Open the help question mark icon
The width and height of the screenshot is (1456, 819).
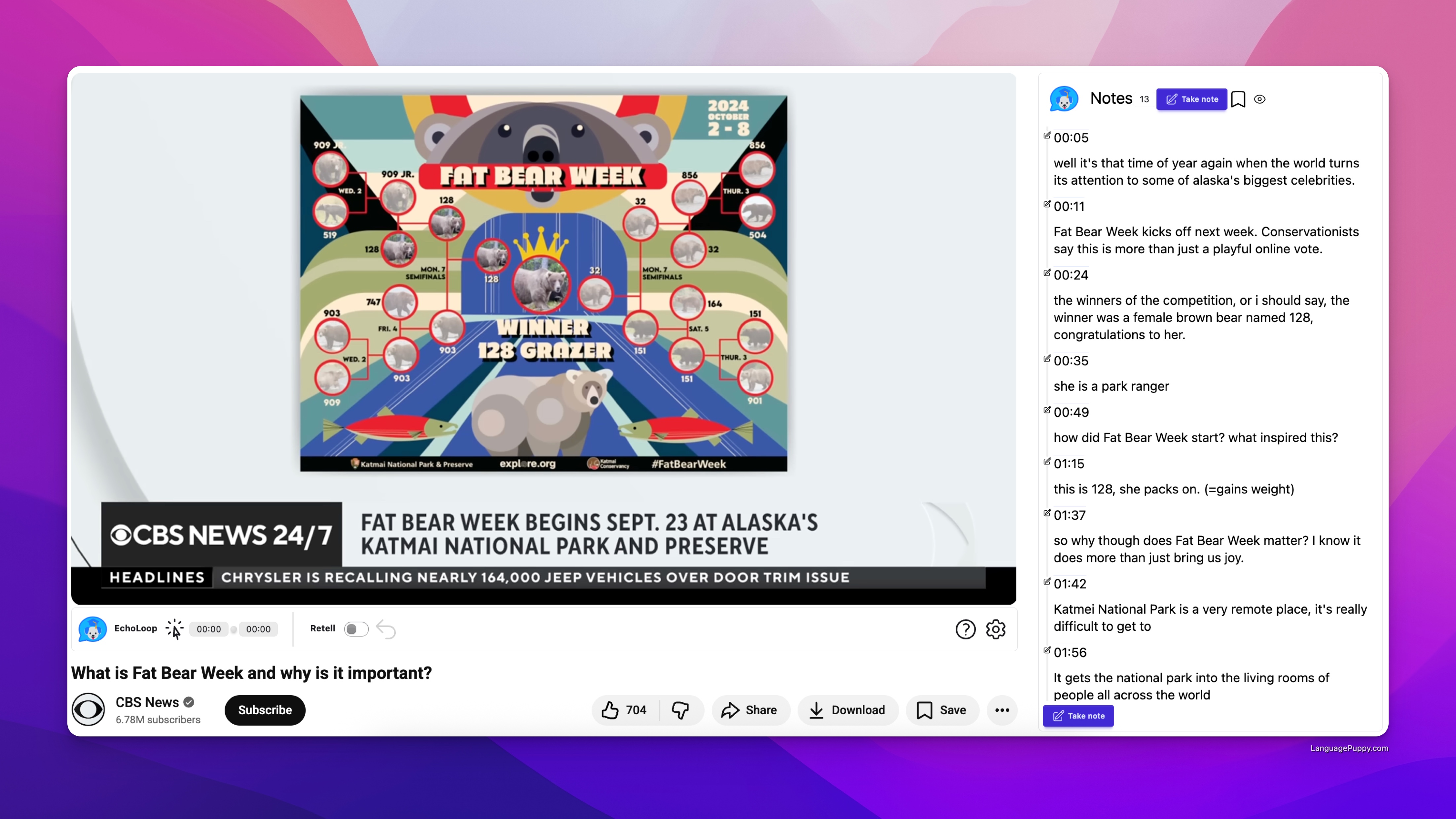pyautogui.click(x=965, y=629)
